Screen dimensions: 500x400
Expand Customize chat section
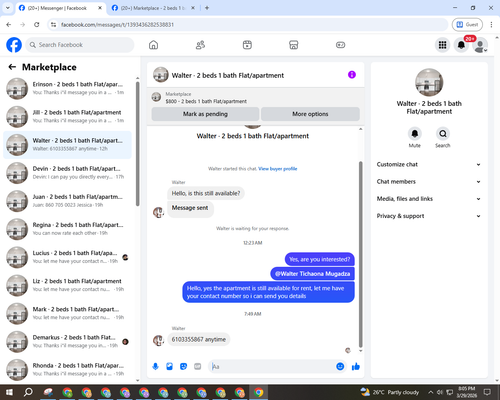(429, 164)
